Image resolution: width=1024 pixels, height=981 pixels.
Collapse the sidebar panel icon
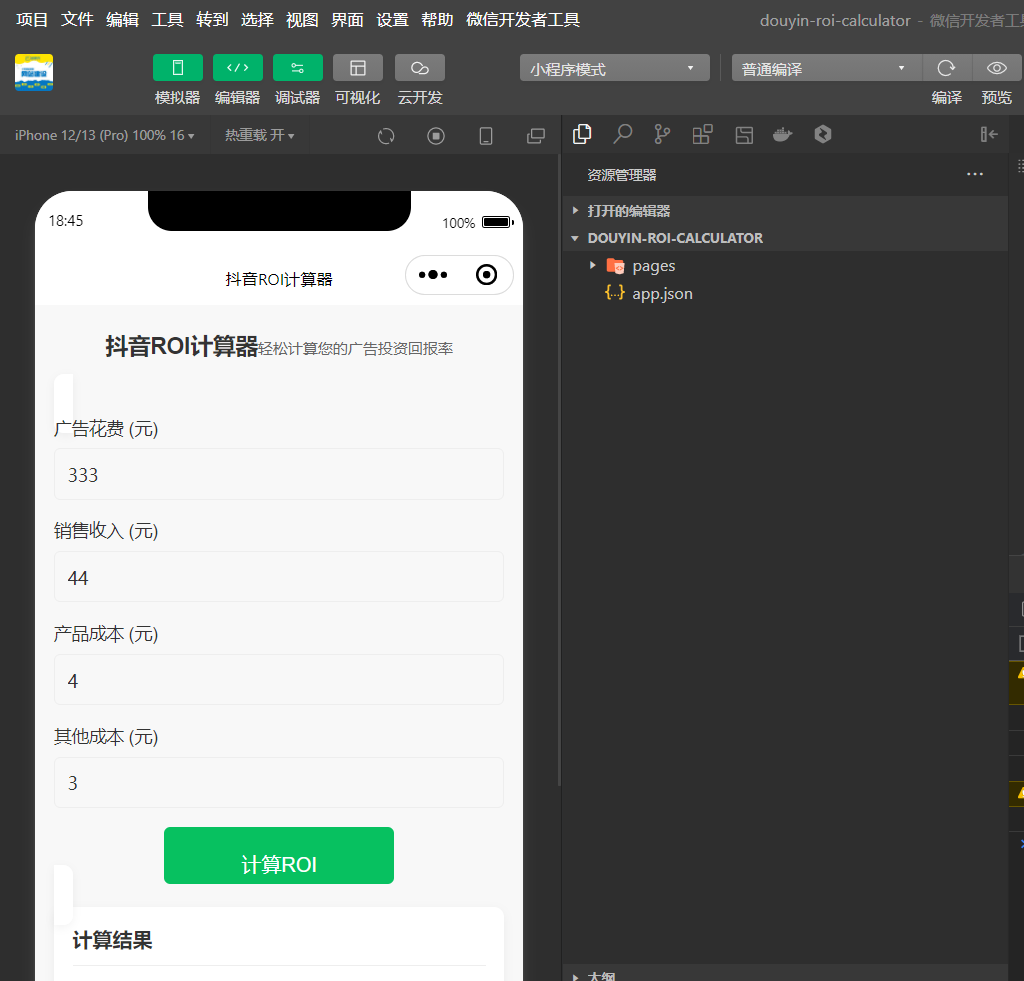pyautogui.click(x=989, y=135)
